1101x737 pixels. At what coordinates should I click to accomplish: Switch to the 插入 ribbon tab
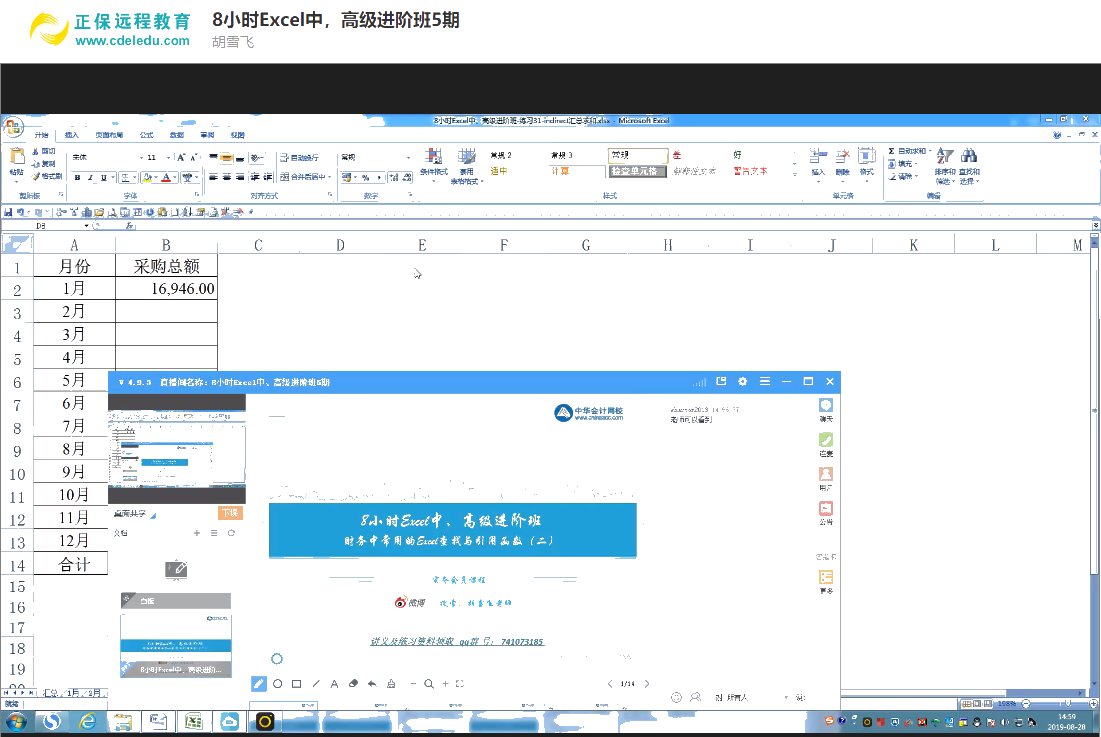72,135
